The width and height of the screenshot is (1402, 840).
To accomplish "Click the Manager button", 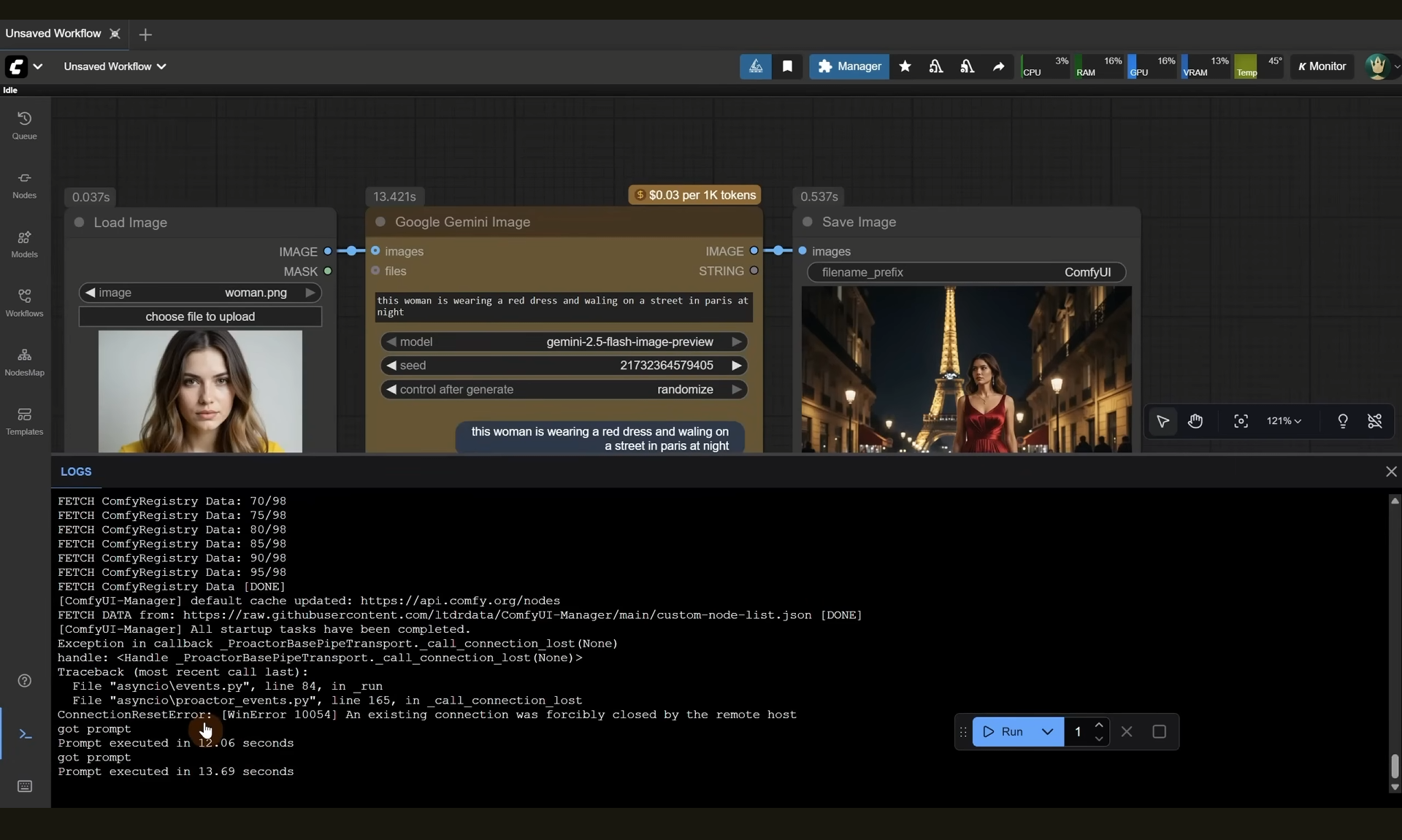I will (x=849, y=66).
